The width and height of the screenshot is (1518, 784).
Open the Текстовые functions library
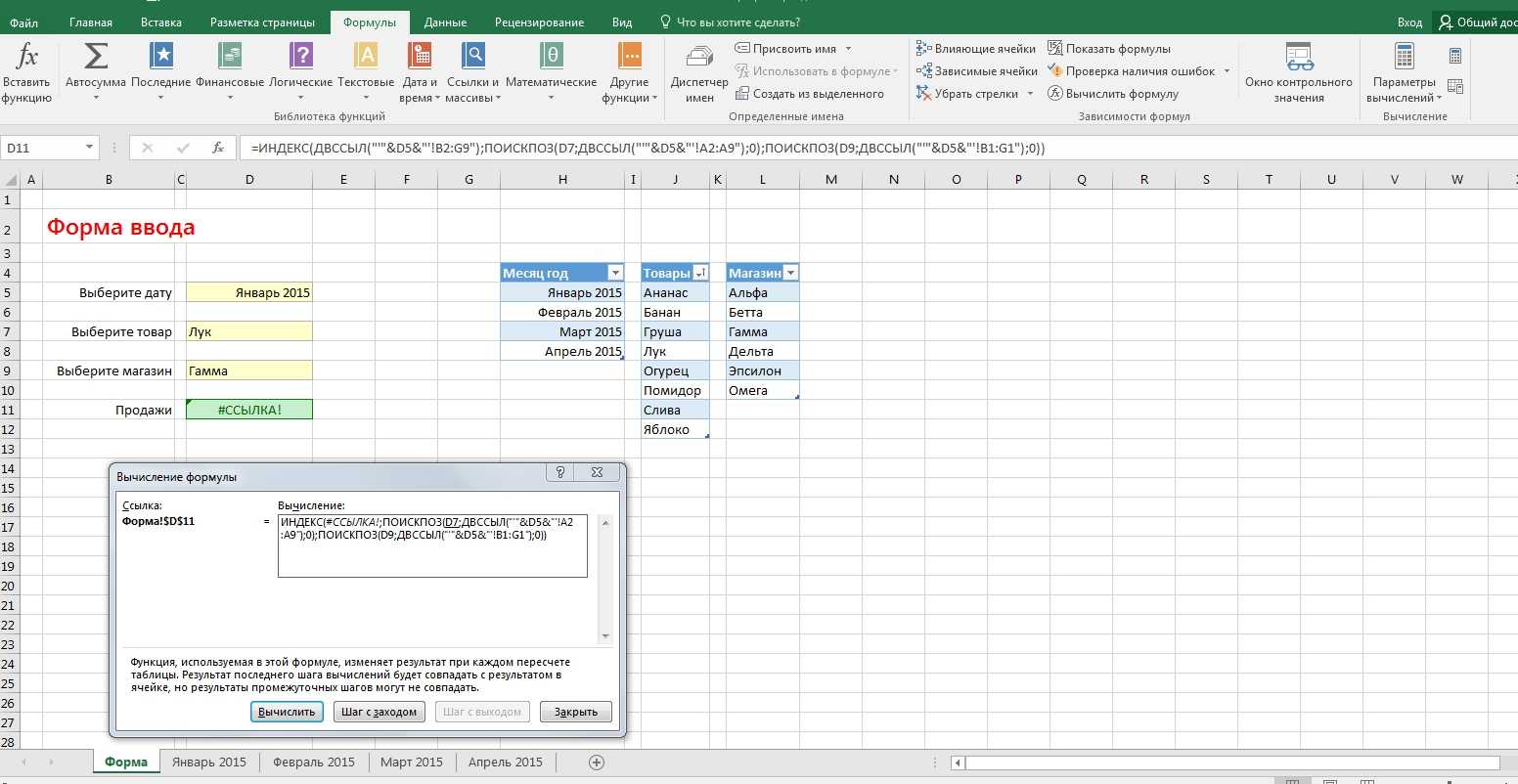366,73
